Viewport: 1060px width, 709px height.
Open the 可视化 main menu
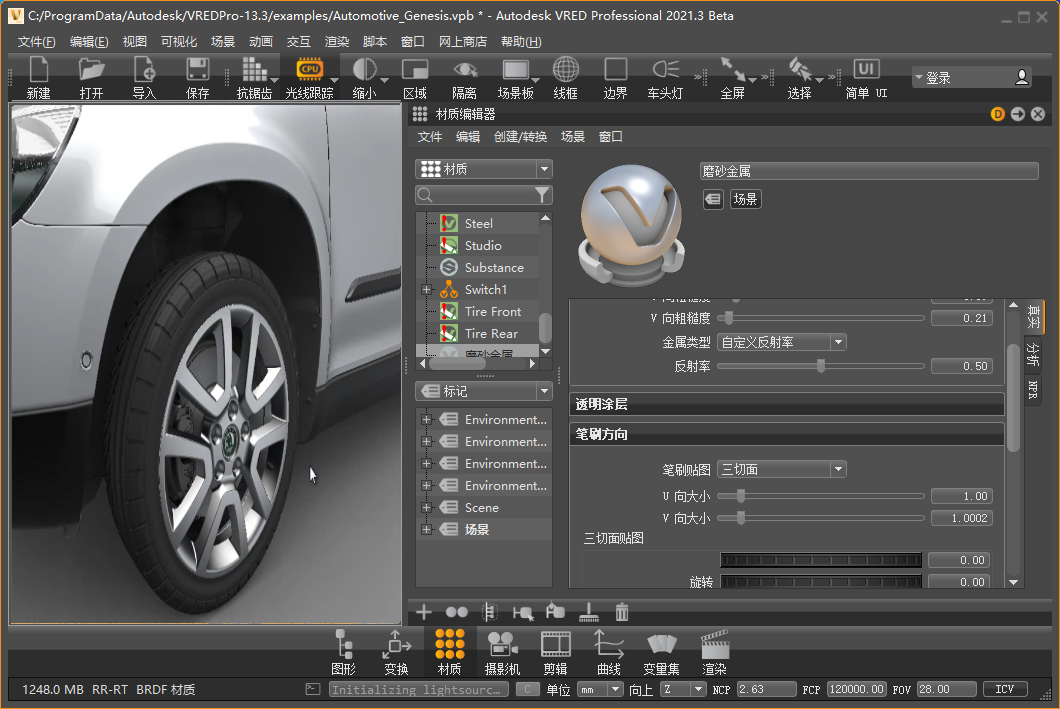178,42
